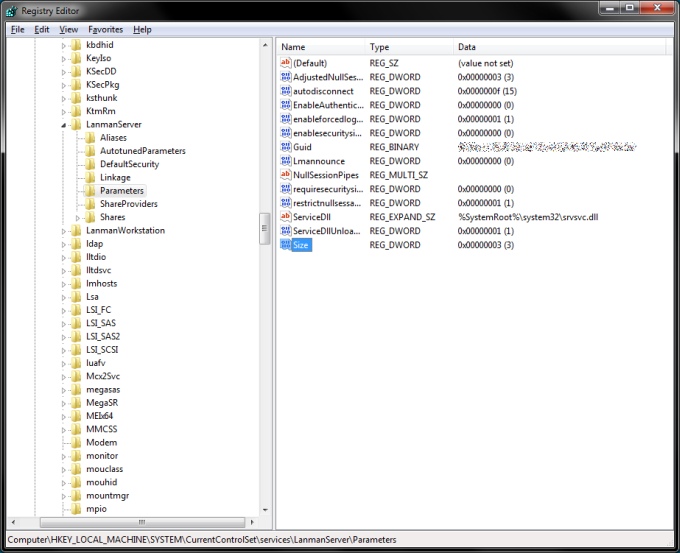Expand the KtmRm key
This screenshot has width=680, height=553.
point(64,112)
